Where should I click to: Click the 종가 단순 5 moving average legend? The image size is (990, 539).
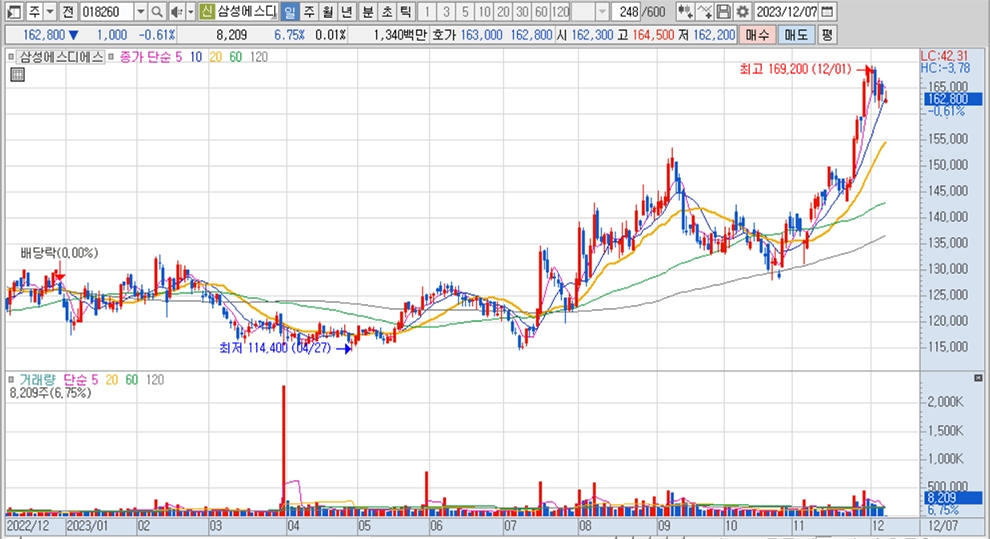tap(150, 57)
